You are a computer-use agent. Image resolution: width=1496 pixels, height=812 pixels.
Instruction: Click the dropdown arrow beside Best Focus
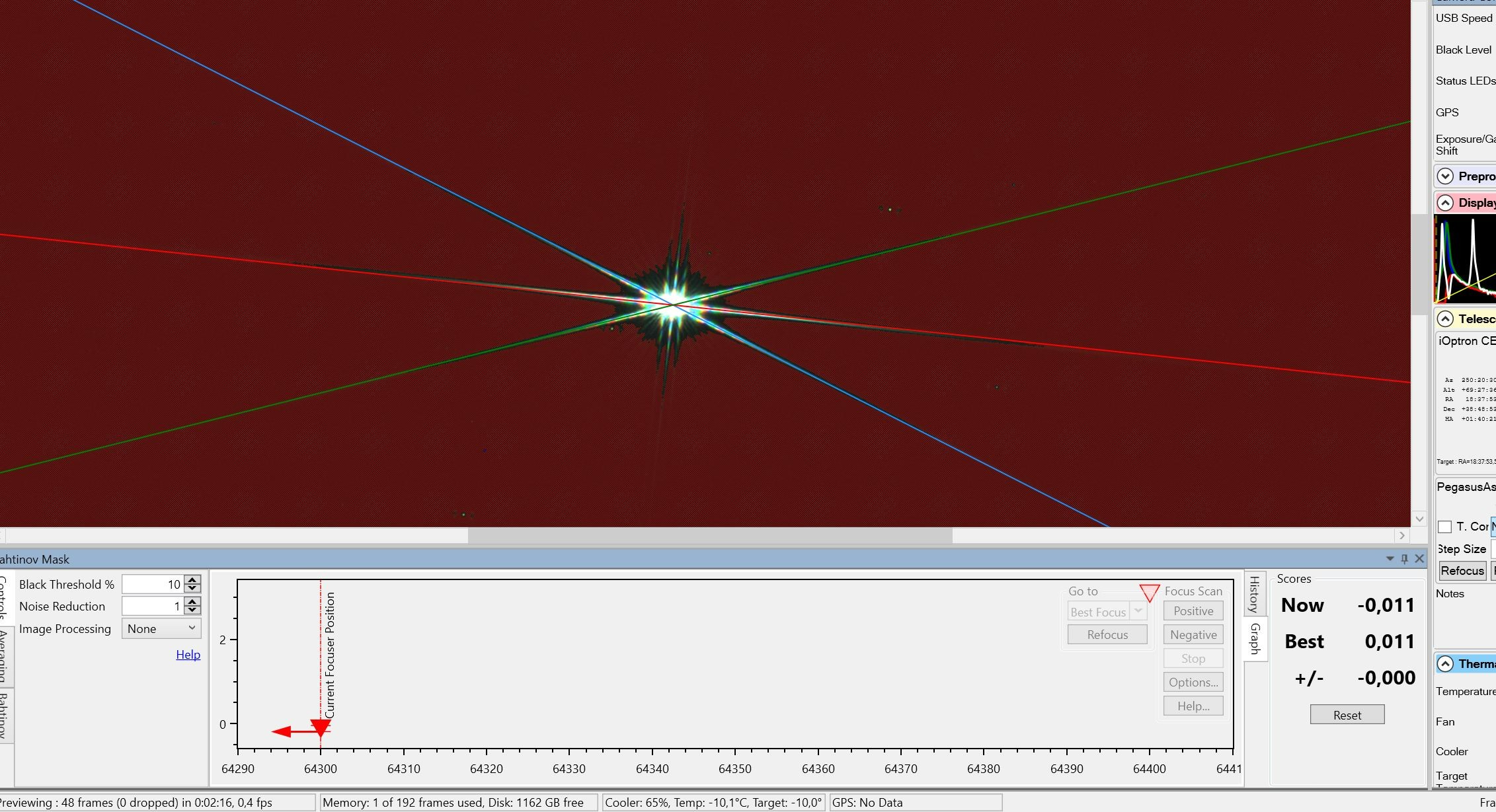coord(1138,611)
